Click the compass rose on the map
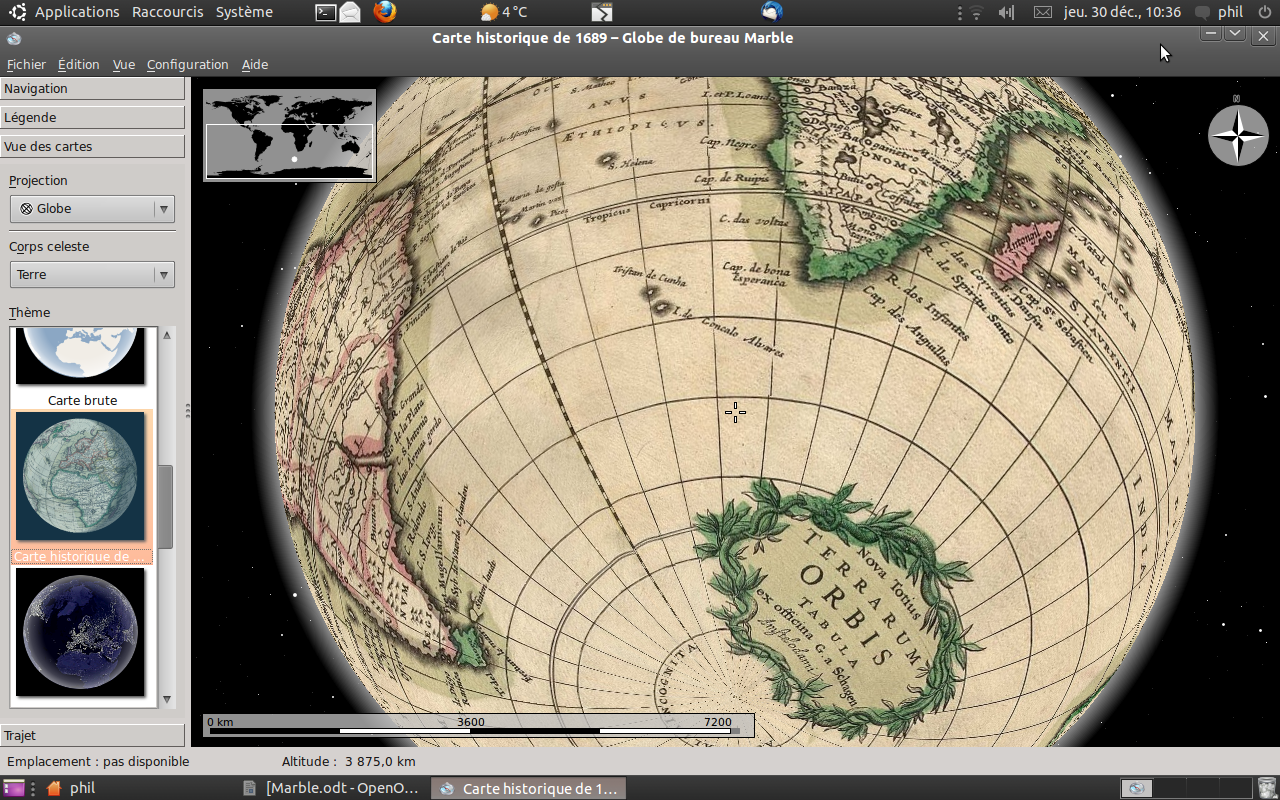Image resolution: width=1280 pixels, height=800 pixels. (x=1238, y=135)
